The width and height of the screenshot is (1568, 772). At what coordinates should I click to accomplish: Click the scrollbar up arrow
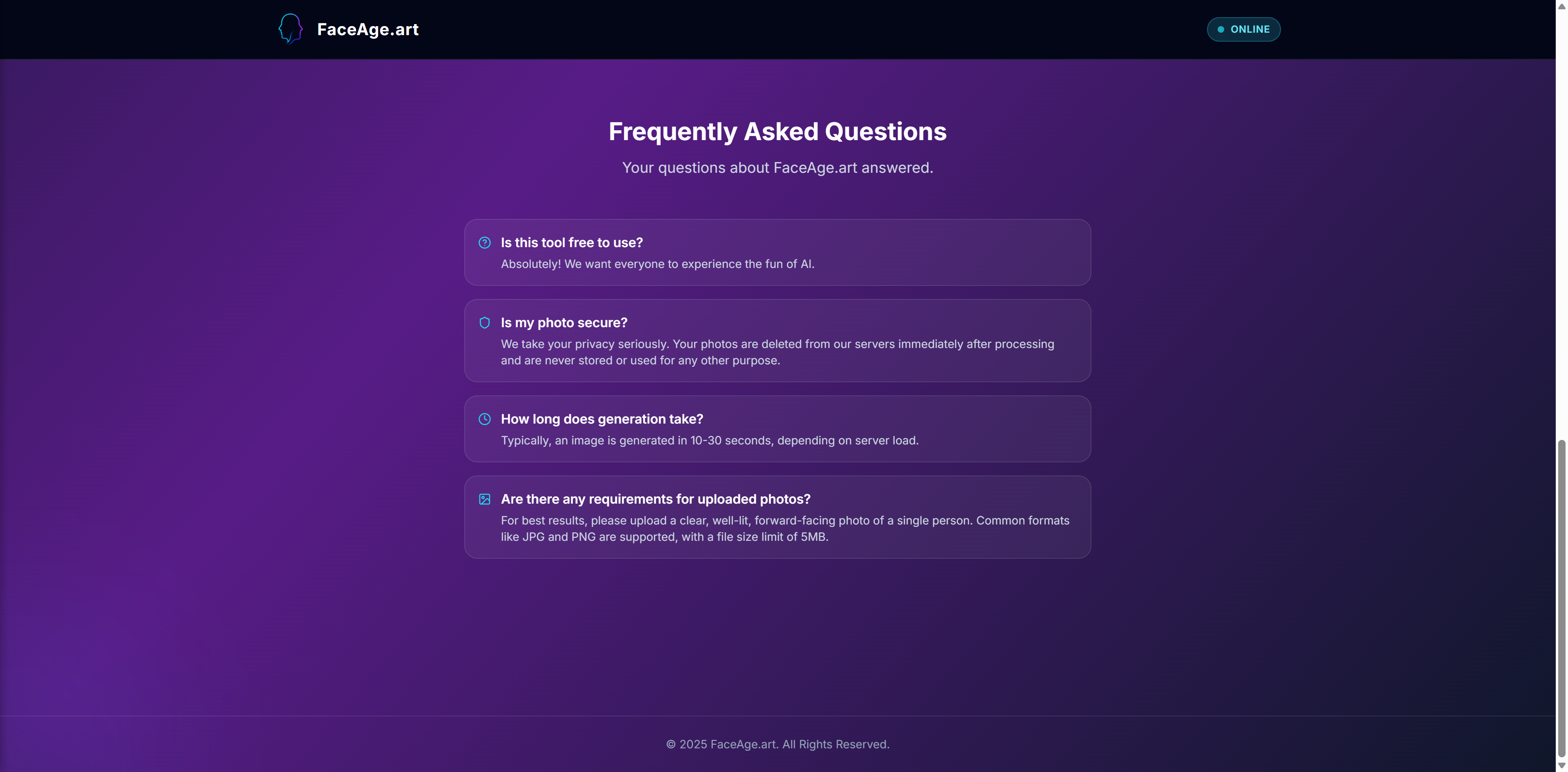[1561, 5]
